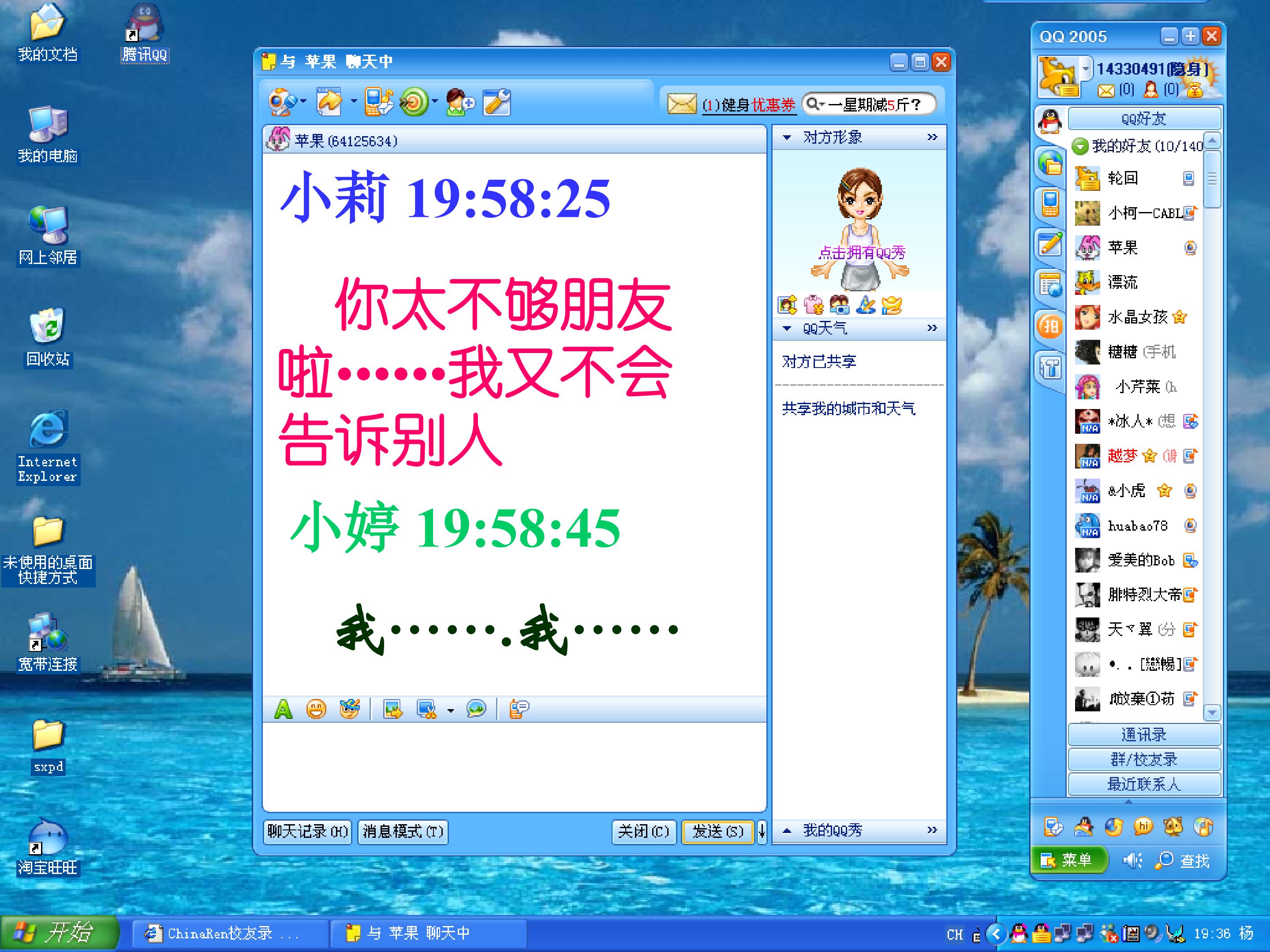
Task: Open the font settings A icon
Action: (x=283, y=710)
